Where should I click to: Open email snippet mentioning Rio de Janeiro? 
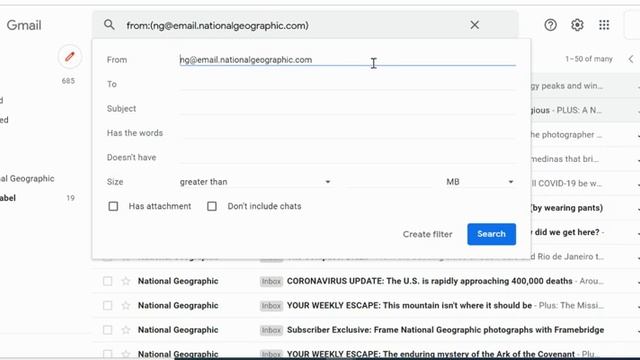pos(567,257)
